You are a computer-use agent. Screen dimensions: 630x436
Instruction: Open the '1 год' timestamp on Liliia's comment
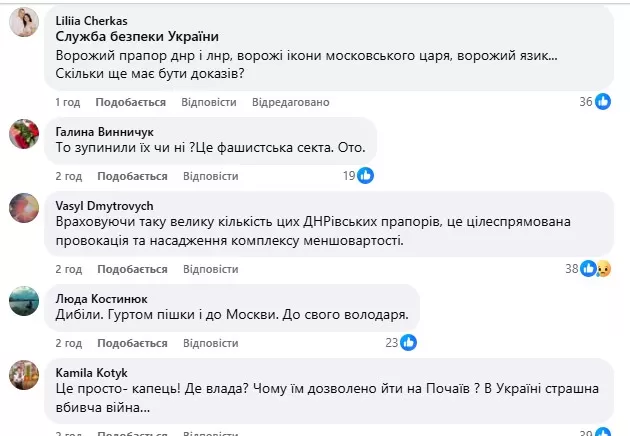coord(68,102)
